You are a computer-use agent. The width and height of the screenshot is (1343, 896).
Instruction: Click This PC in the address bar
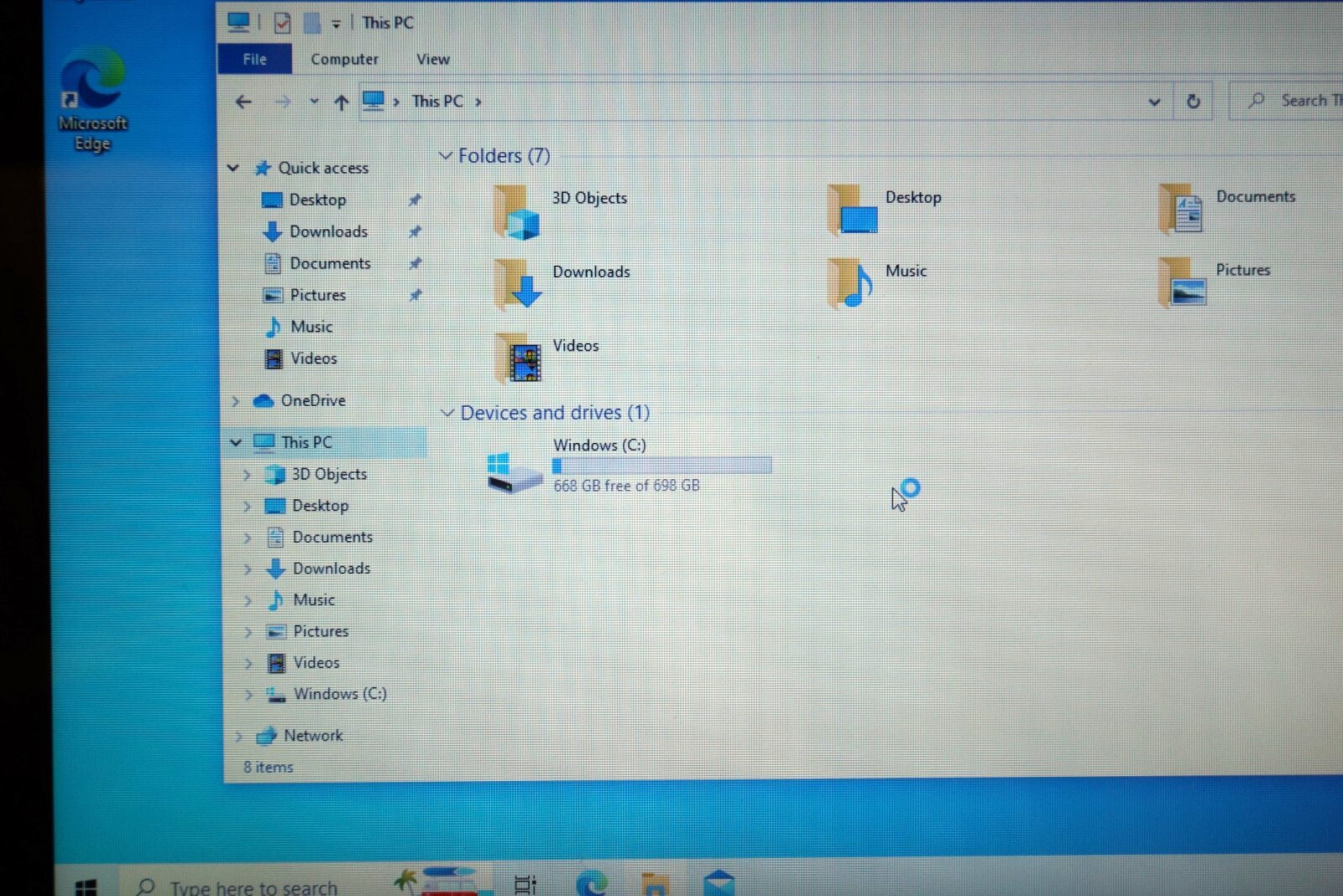click(x=437, y=102)
